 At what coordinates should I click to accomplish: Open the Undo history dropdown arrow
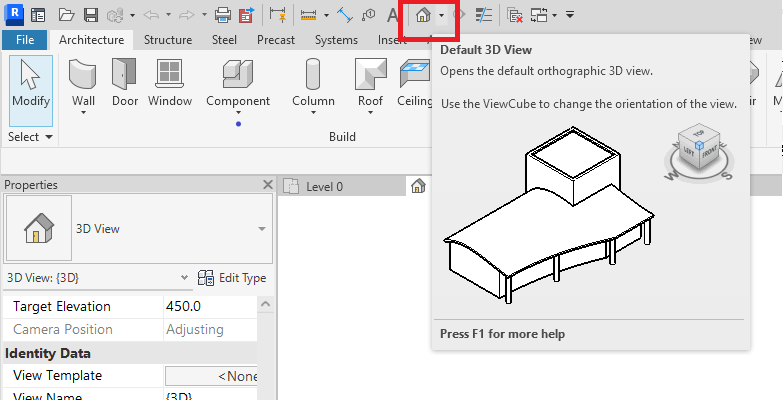click(168, 15)
